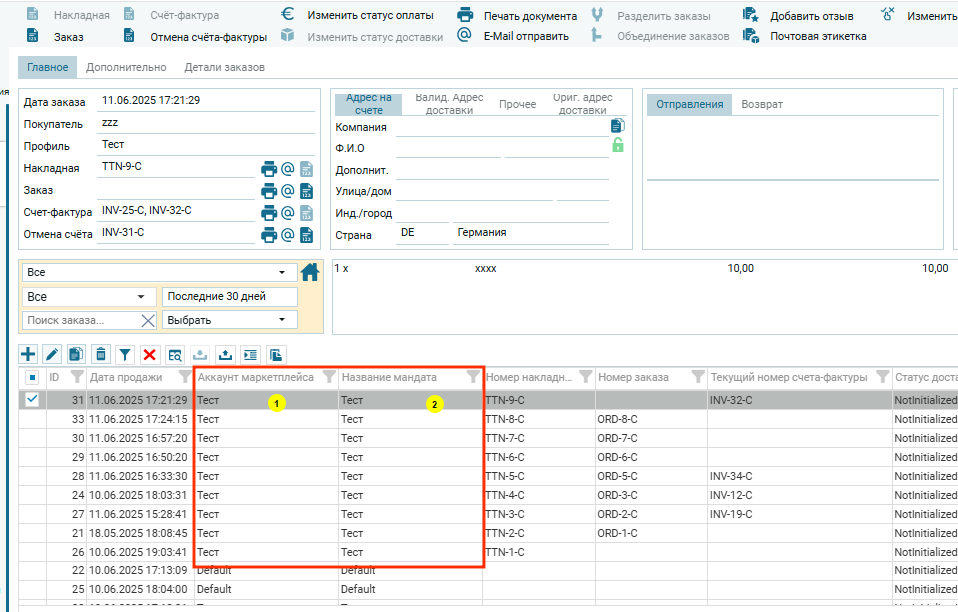Click the @ email icon for Счет-фактура
The image size is (958, 612).
point(288,212)
